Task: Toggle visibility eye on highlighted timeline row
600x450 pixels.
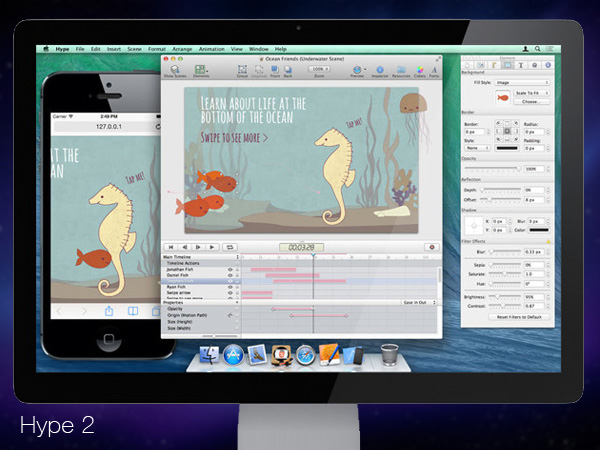Action: click(x=230, y=281)
